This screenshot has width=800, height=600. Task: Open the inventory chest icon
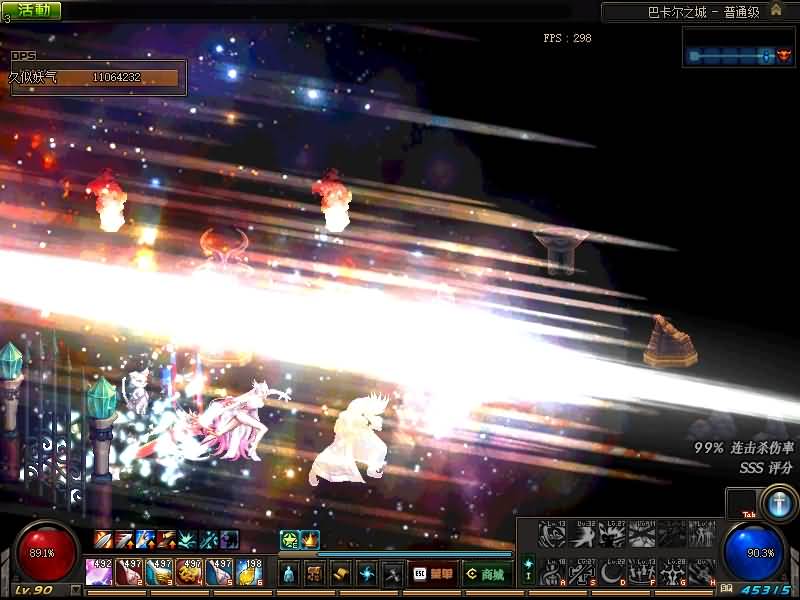(315, 574)
